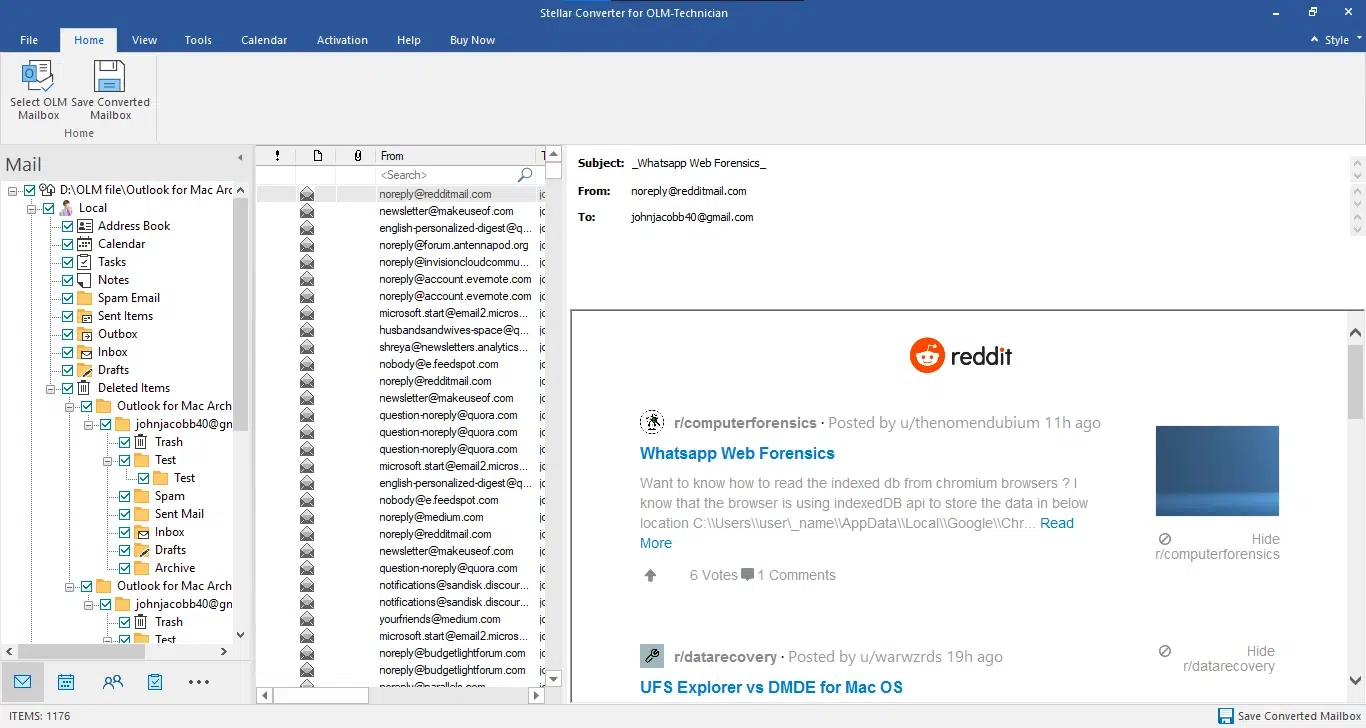The height and width of the screenshot is (728, 1366).
Task: Open the Buy Now tab
Action: 472,40
